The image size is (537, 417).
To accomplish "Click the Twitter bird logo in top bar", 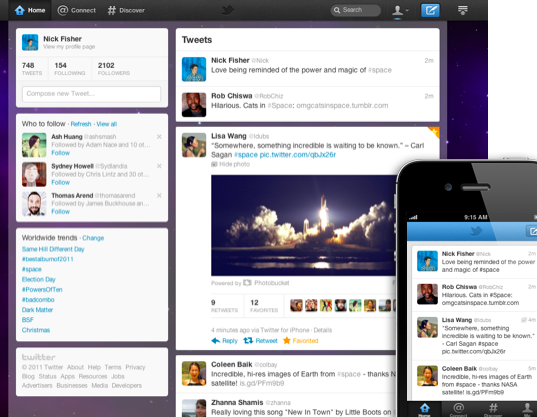I will (x=227, y=10).
